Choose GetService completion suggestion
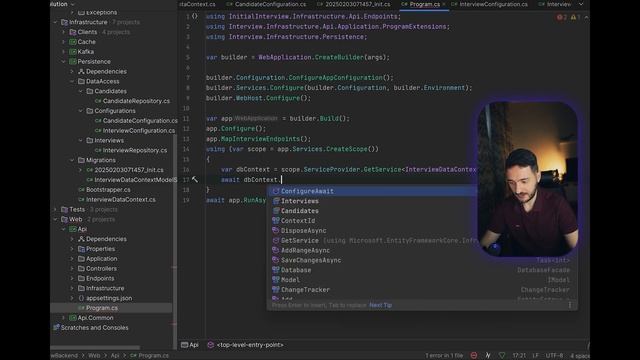 click(x=300, y=240)
